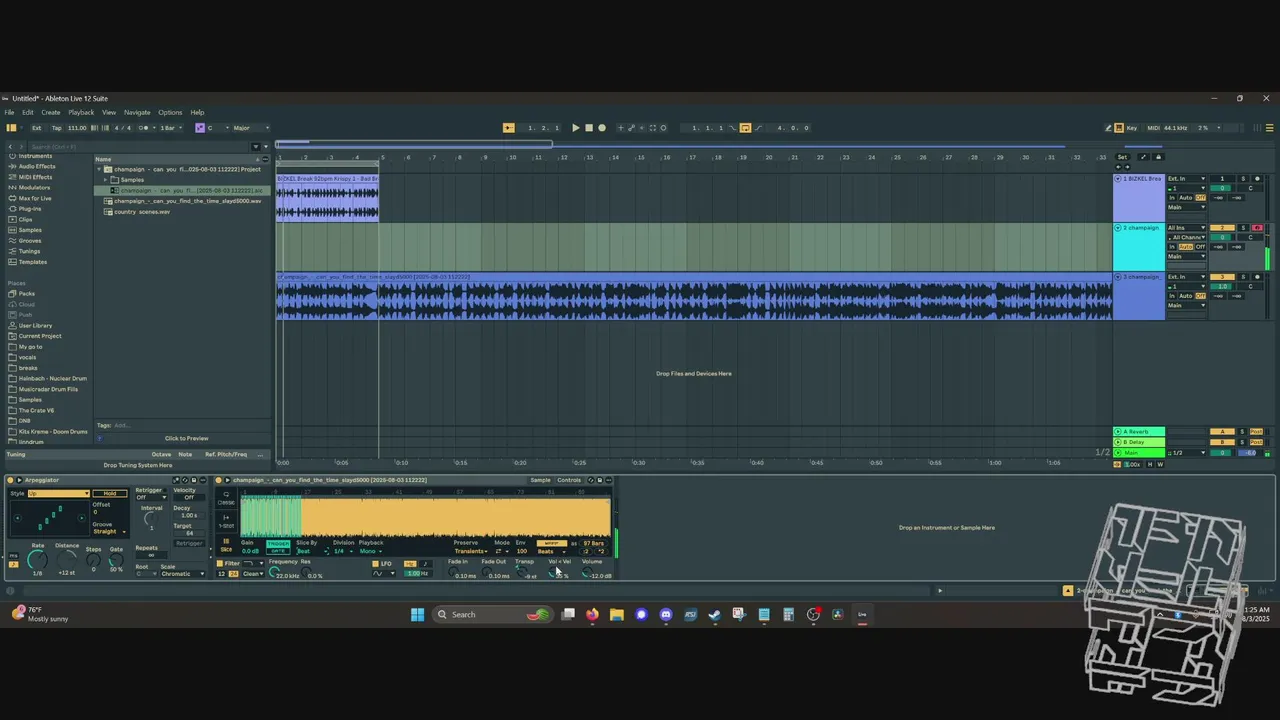Open the Options menu
This screenshot has height=720, width=1280.
tap(170, 112)
